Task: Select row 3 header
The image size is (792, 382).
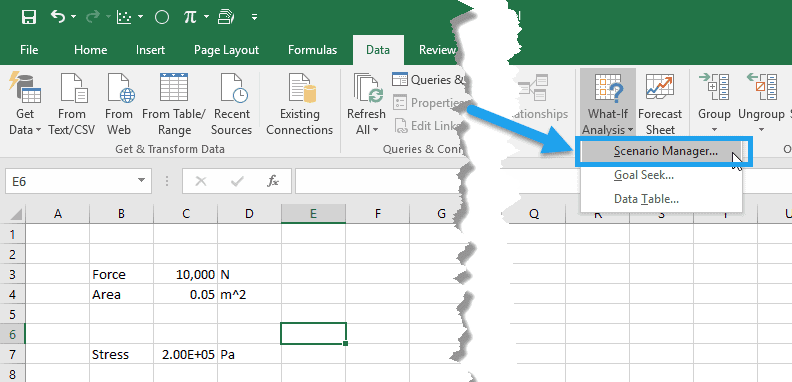Action: tap(13, 274)
